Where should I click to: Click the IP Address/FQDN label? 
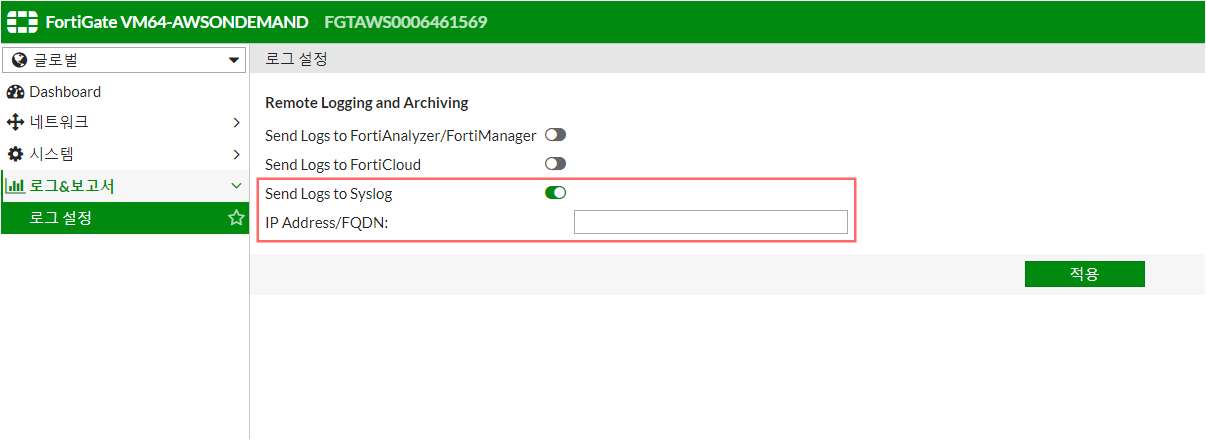(x=326, y=222)
